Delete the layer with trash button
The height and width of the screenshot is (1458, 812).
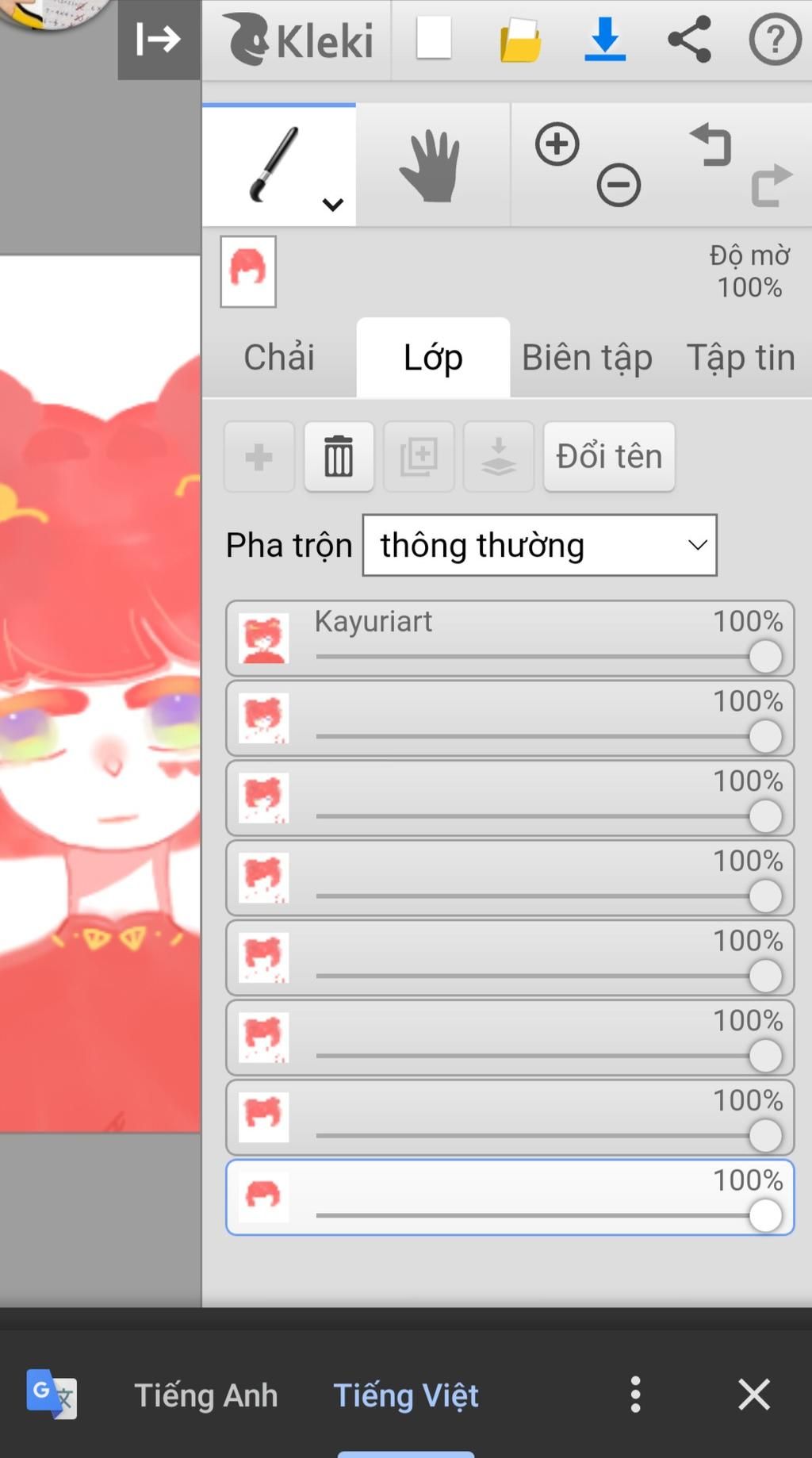(339, 456)
